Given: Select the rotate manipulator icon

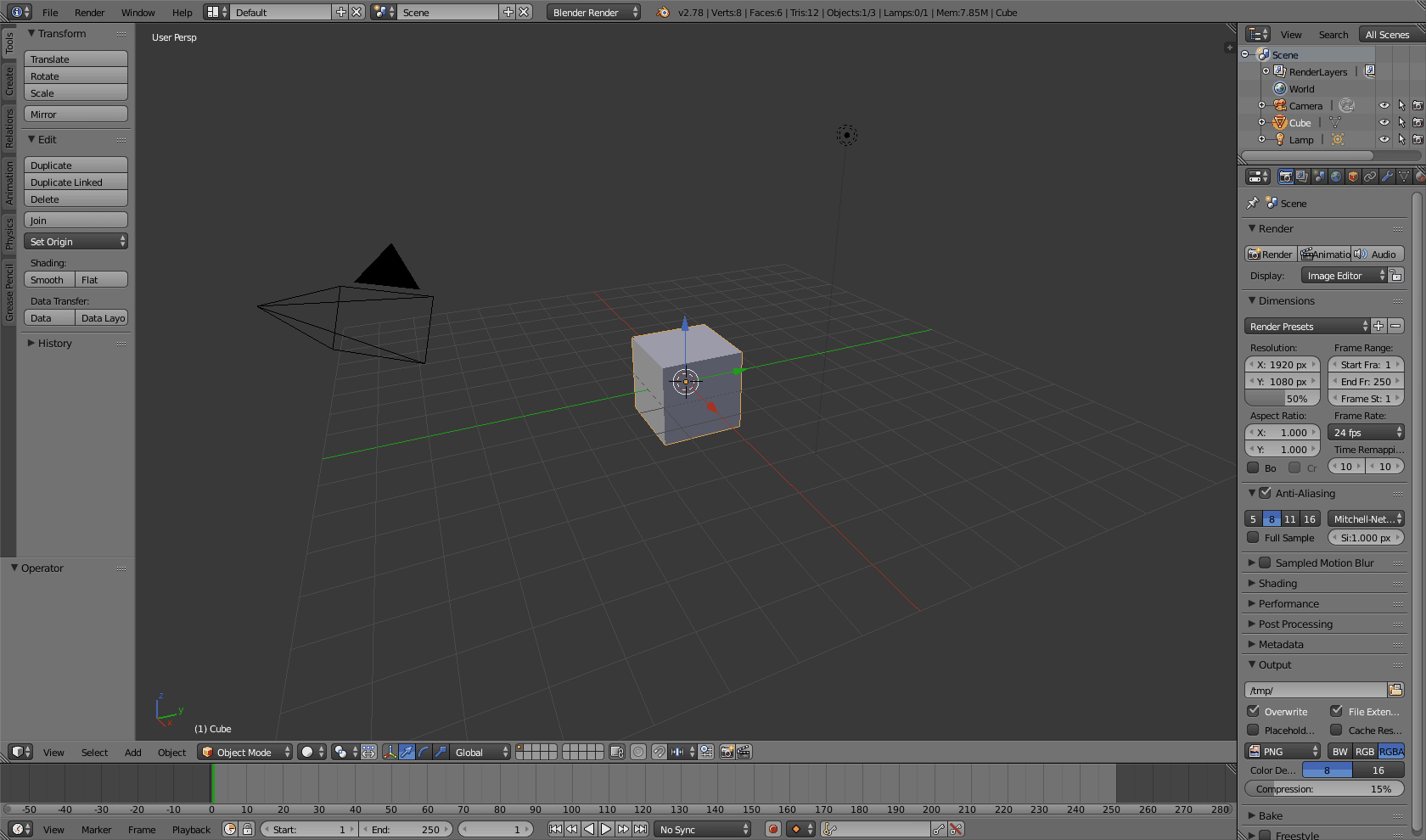Looking at the screenshot, I should coord(423,752).
